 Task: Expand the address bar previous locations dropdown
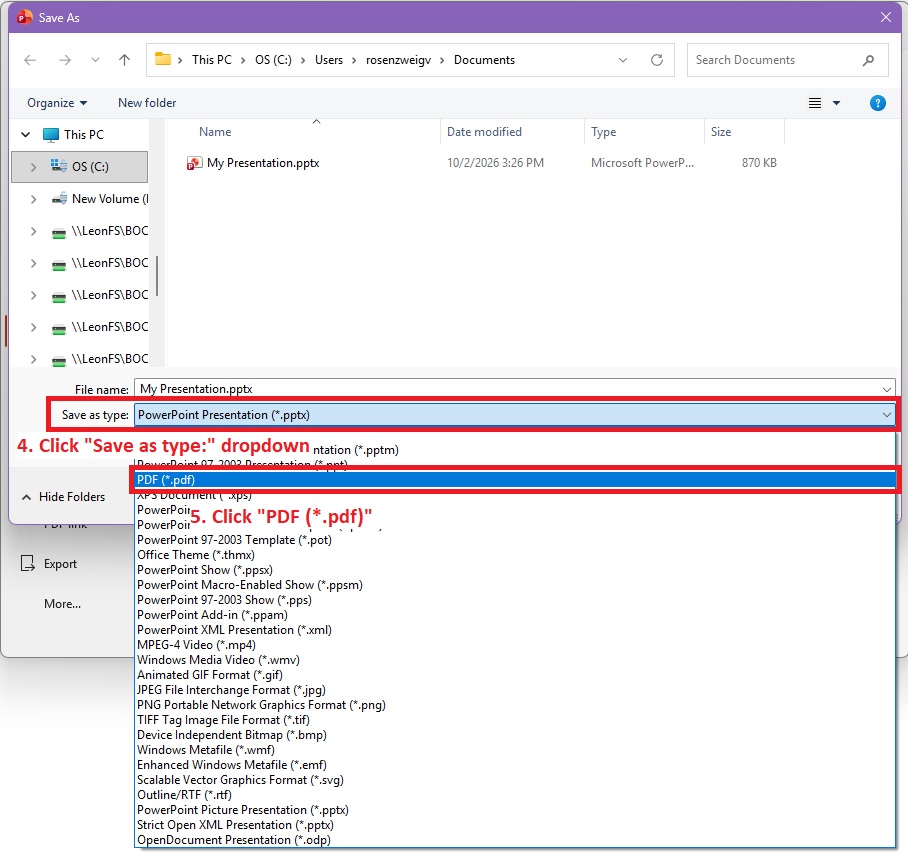pos(623,60)
